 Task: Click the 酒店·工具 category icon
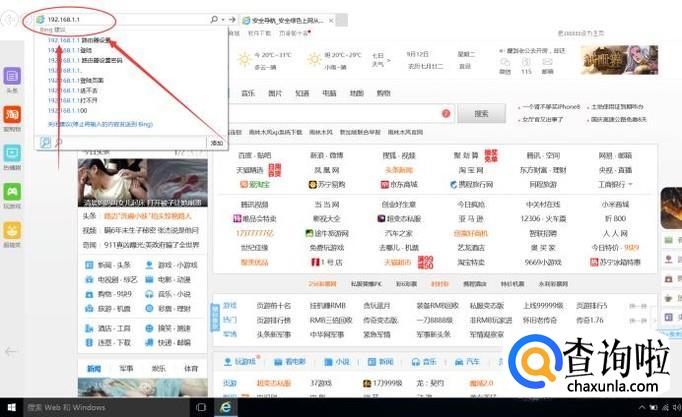pyautogui.click(x=89, y=328)
